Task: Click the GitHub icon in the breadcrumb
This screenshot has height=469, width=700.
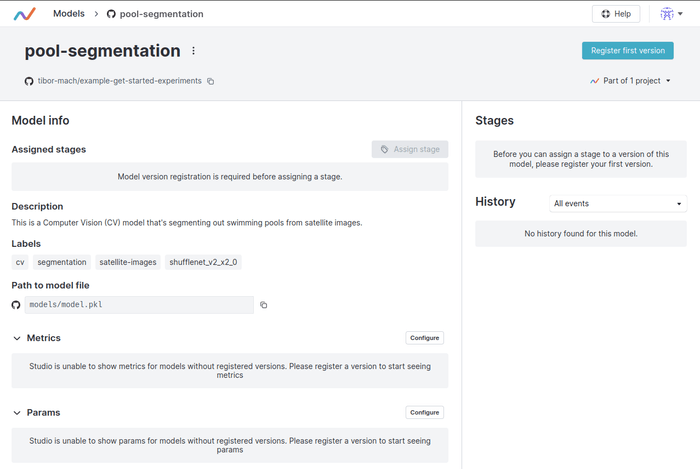Action: [x=111, y=14]
